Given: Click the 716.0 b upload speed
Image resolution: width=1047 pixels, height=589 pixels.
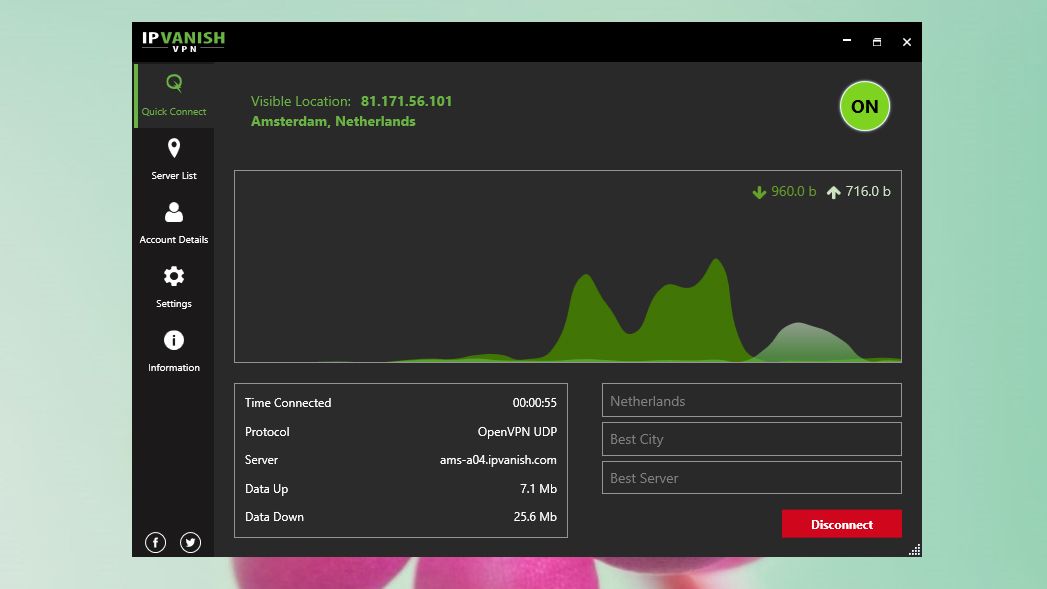Looking at the screenshot, I should (x=867, y=192).
